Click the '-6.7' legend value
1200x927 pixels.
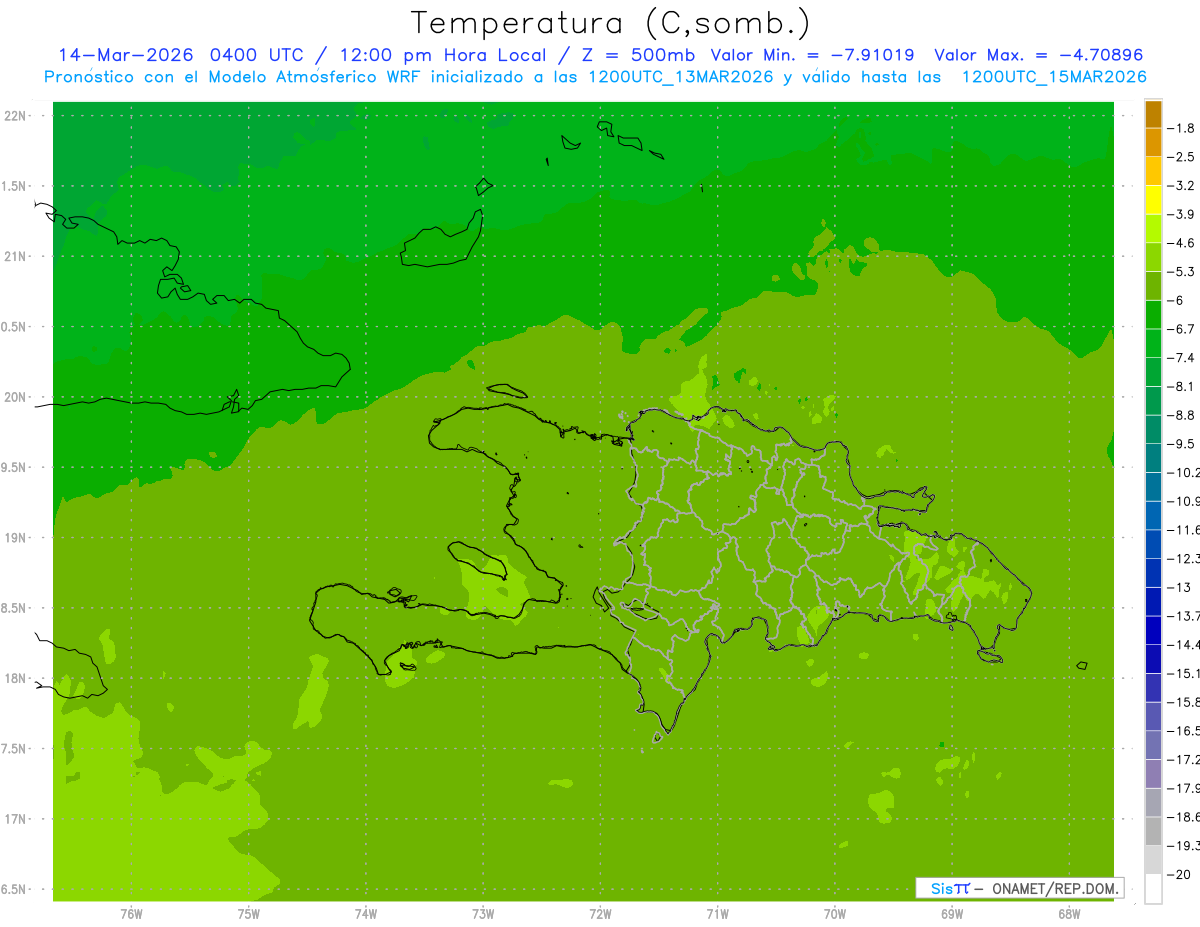(1182, 329)
